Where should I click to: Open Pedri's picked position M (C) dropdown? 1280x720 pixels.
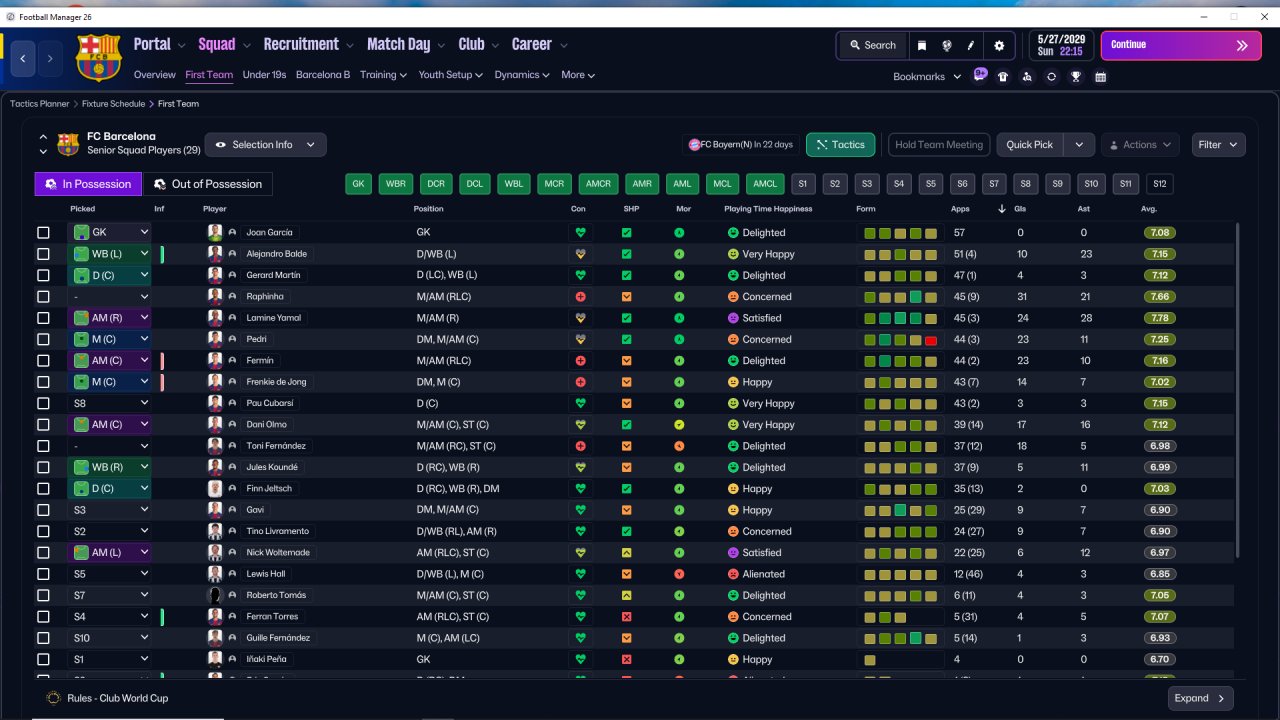tap(110, 339)
